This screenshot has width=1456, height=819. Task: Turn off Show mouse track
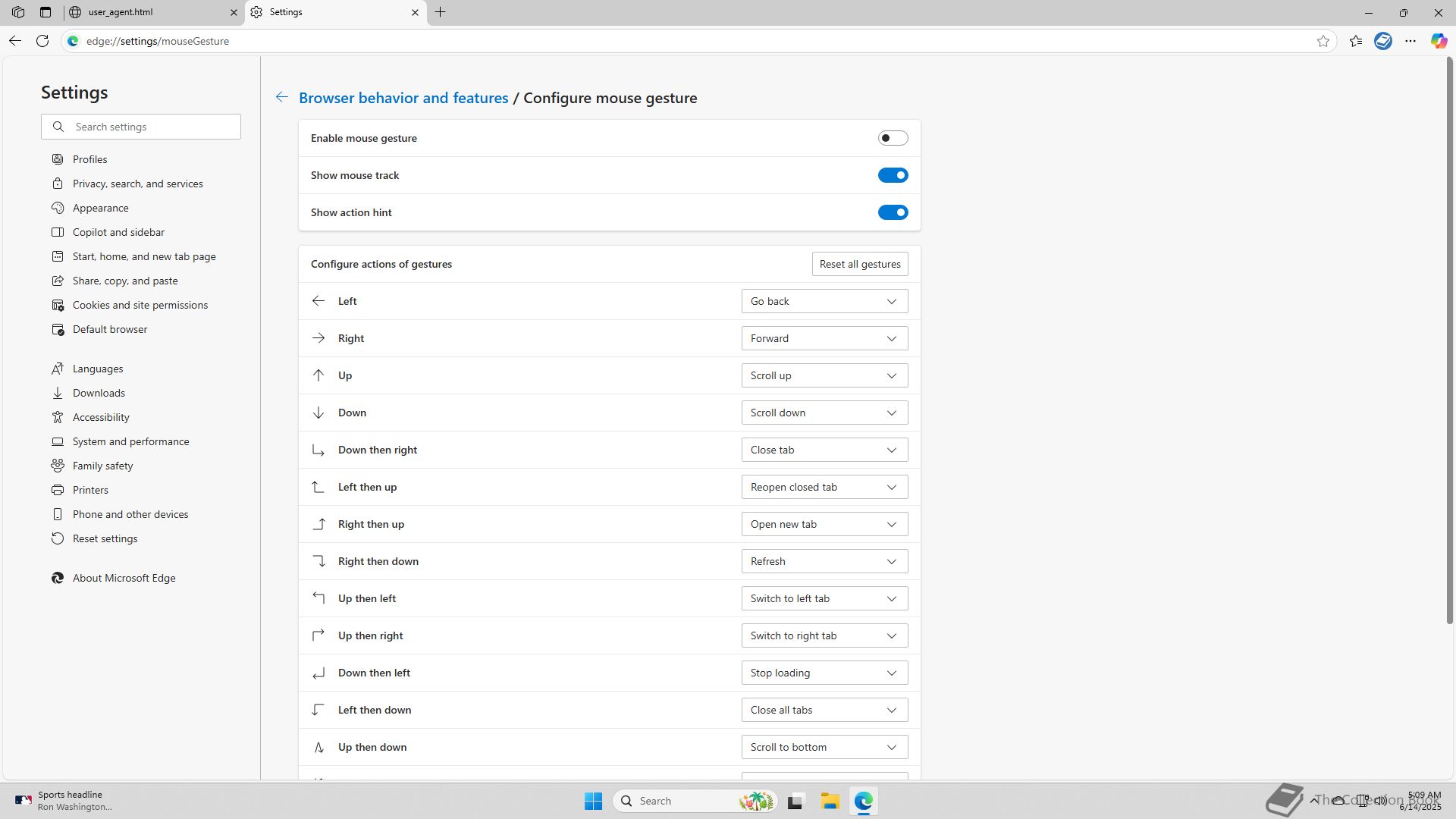click(893, 175)
